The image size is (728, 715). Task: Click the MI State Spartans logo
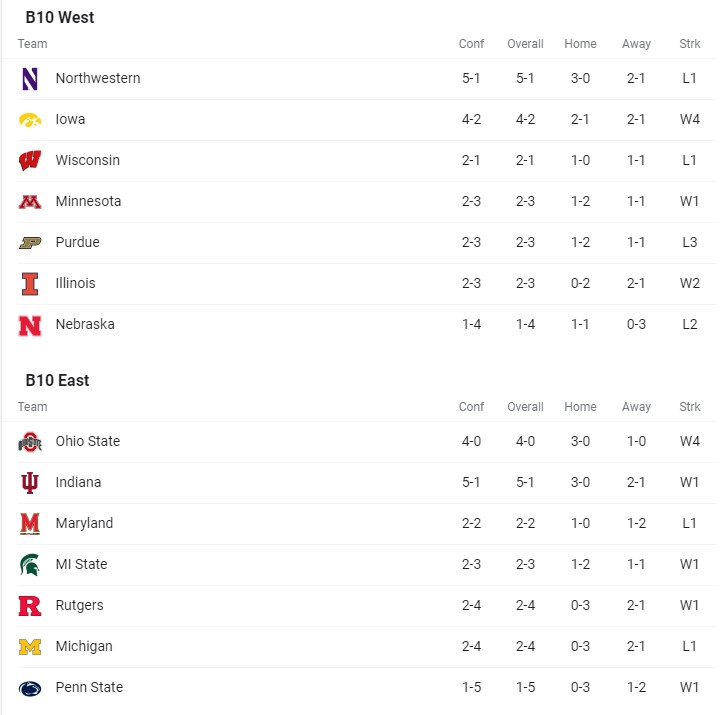tap(30, 565)
